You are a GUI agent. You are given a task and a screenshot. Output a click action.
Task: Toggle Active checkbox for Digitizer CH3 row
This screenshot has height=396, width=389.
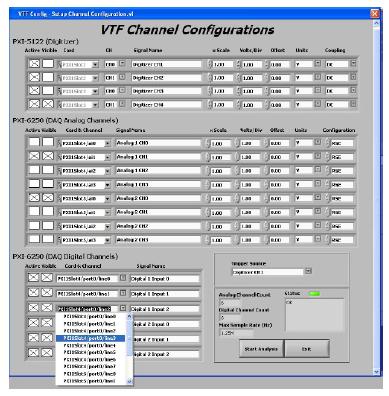coord(34,90)
